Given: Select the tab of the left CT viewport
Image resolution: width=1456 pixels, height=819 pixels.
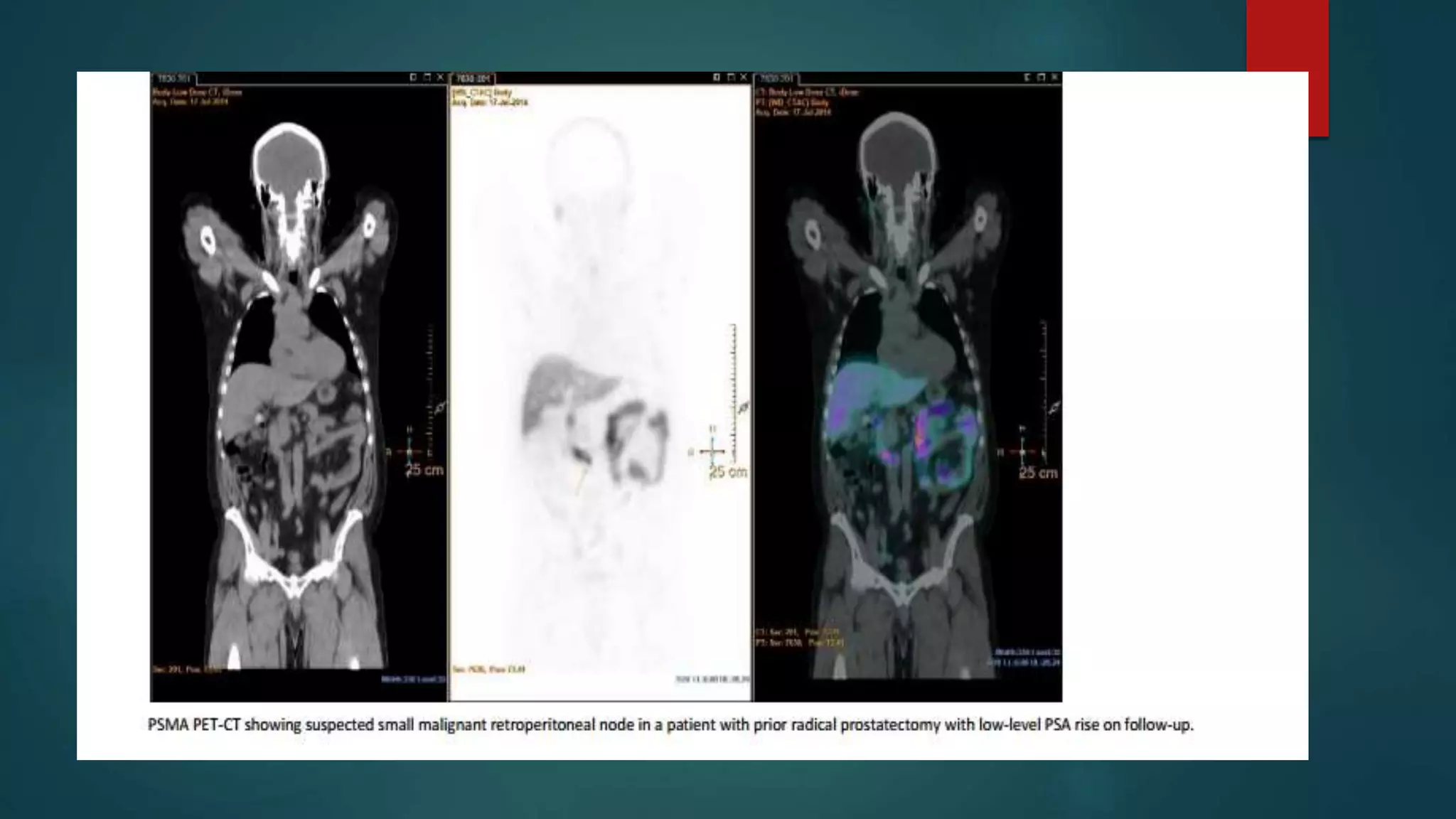Looking at the screenshot, I should [173, 78].
